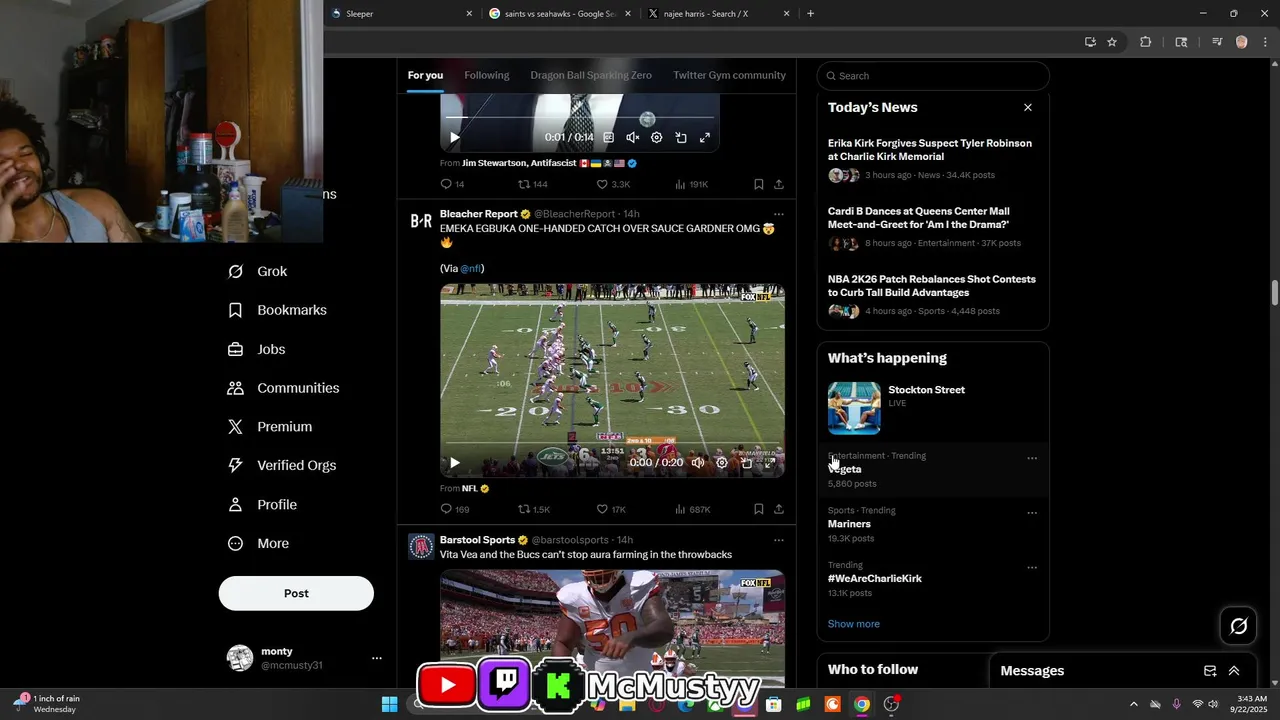
Task: Enable picture-in-picture on the Jim Stewartson video
Action: click(x=681, y=137)
